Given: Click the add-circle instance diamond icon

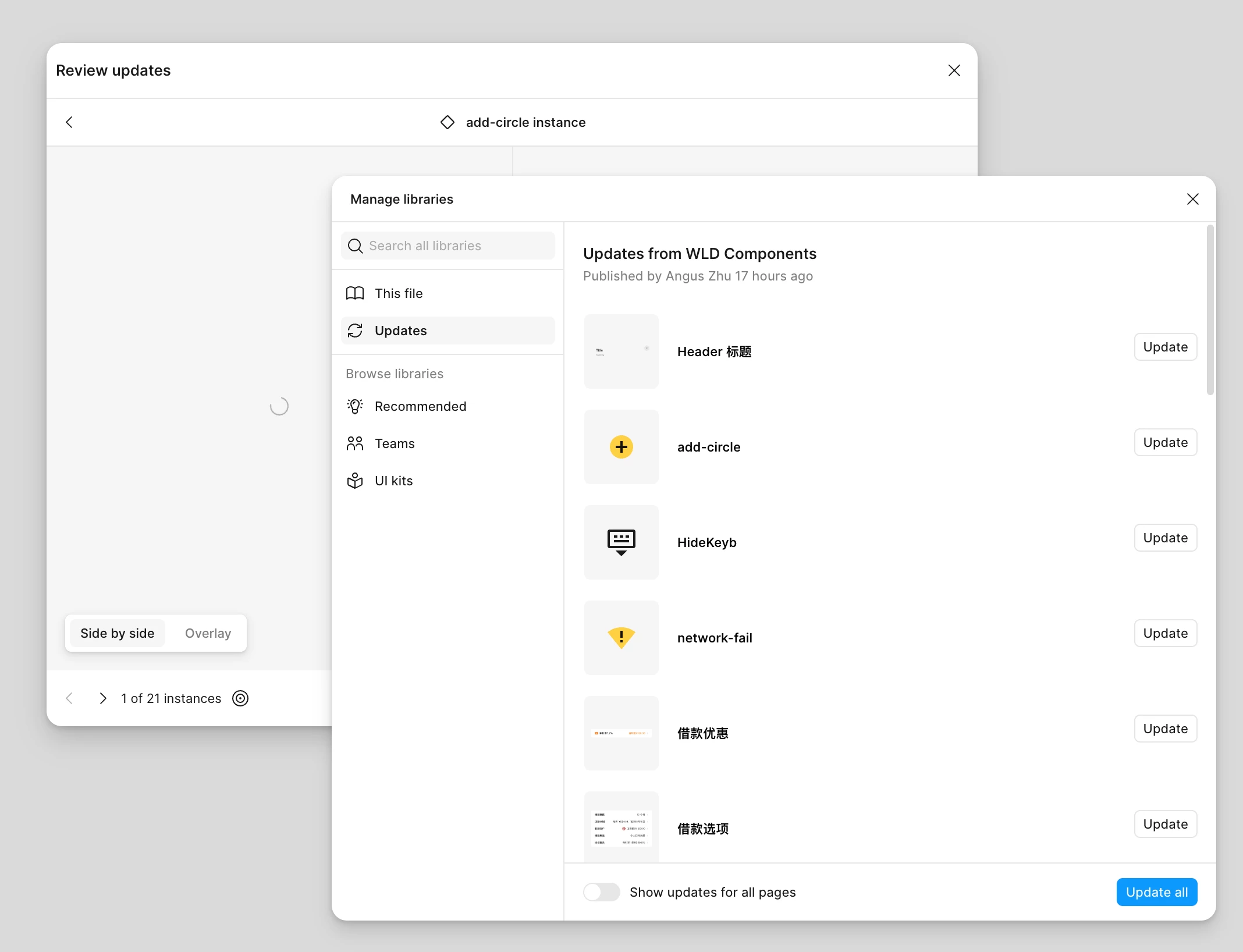Looking at the screenshot, I should 448,122.
